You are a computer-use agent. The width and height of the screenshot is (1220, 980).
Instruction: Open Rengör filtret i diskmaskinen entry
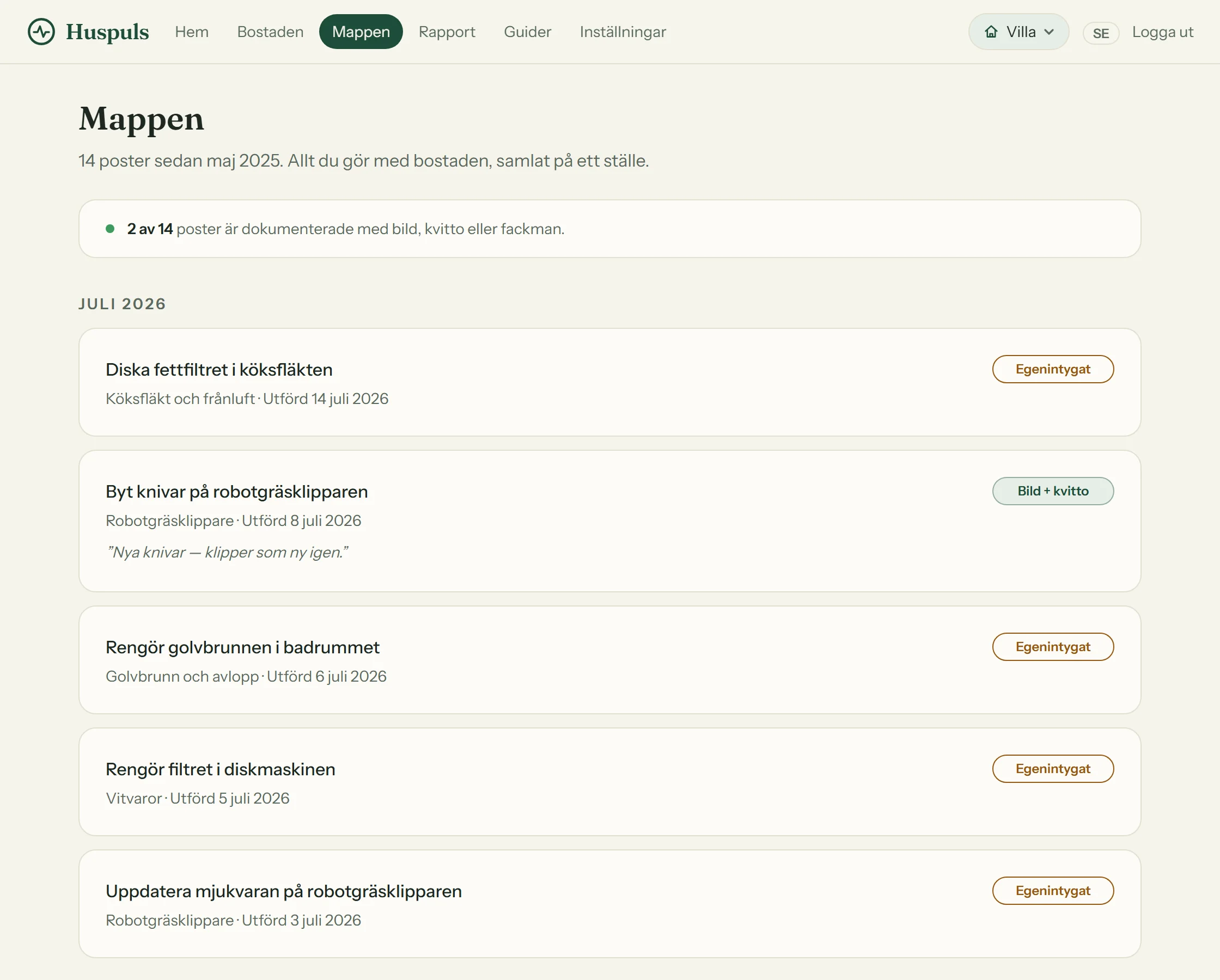point(610,782)
